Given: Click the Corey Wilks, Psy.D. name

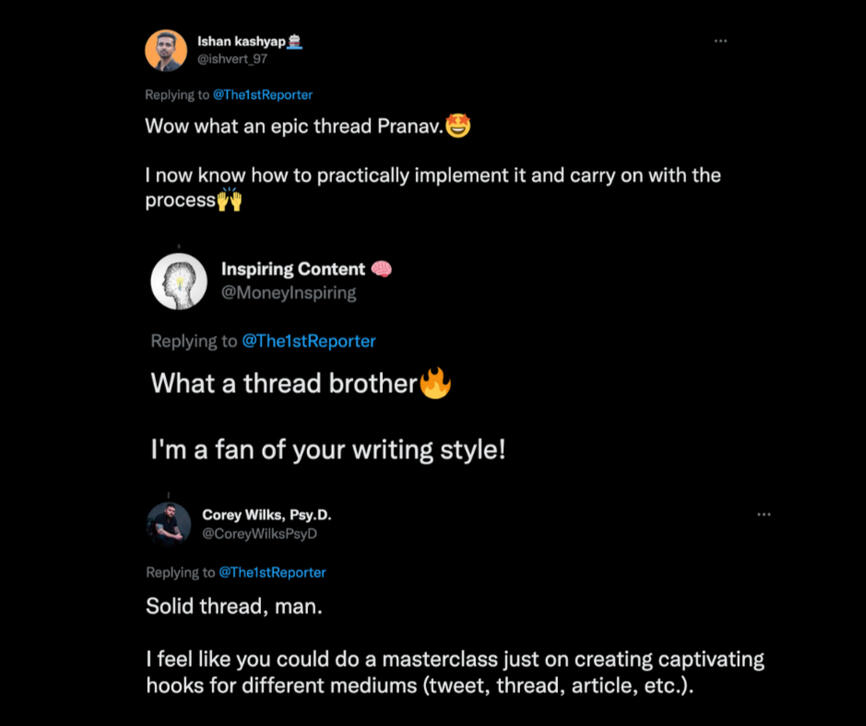Looking at the screenshot, I should (x=266, y=515).
